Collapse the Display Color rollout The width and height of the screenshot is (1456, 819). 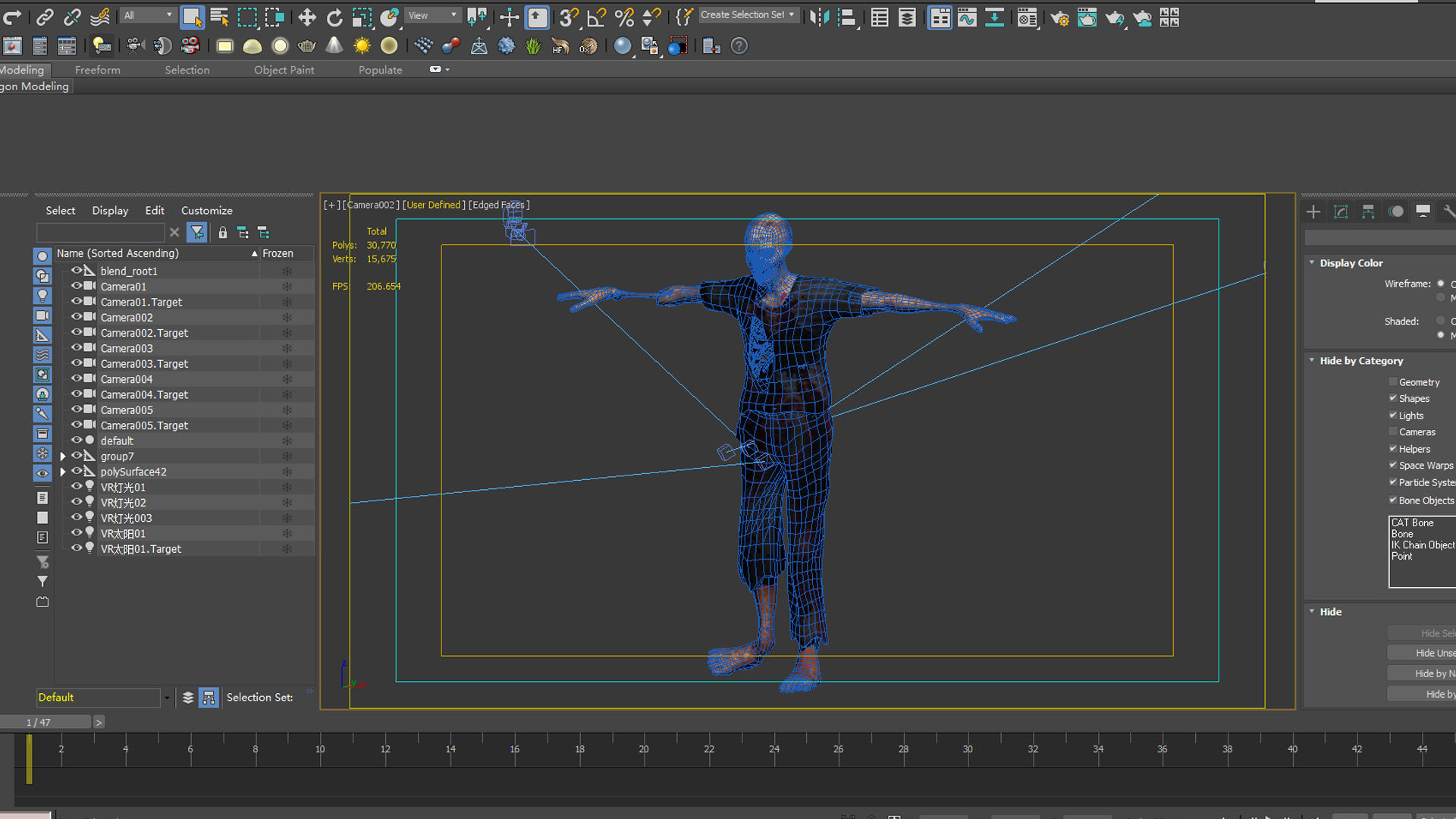[x=1312, y=262]
